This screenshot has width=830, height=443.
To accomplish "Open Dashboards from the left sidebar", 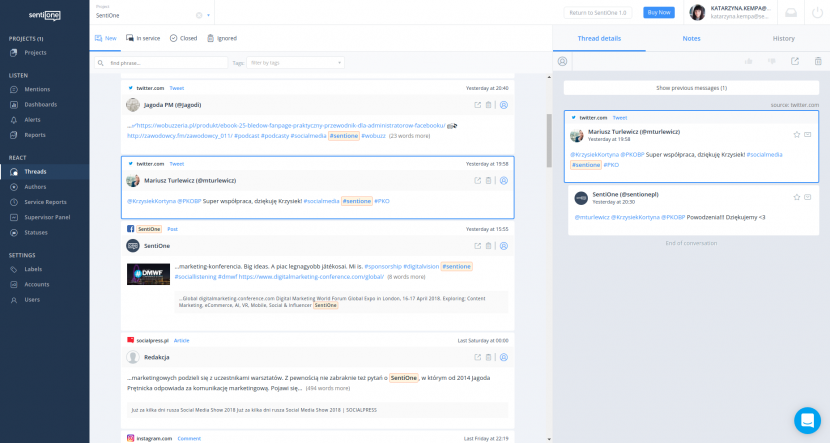I will point(40,104).
